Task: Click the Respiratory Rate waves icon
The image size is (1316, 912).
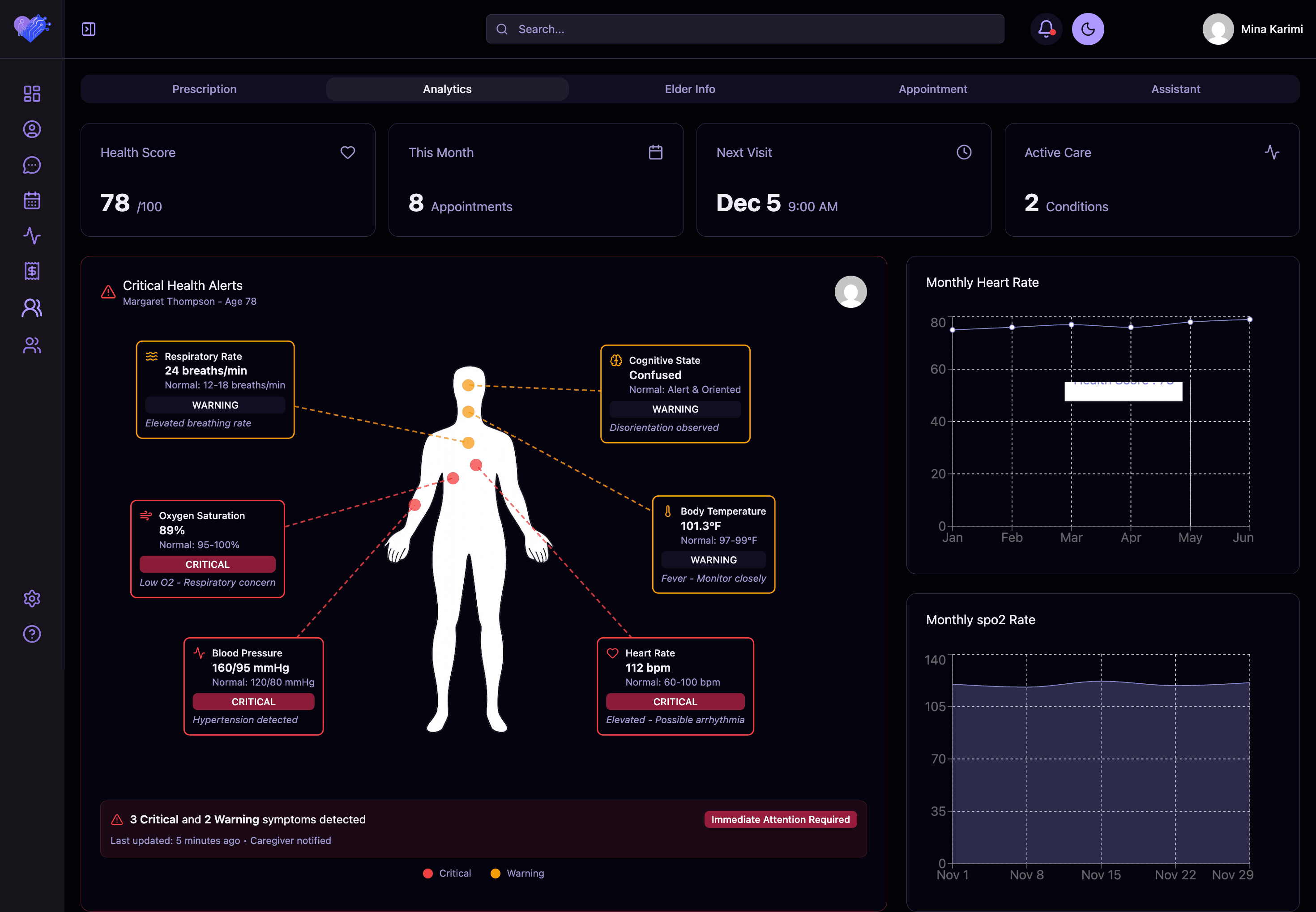Action: pos(151,357)
